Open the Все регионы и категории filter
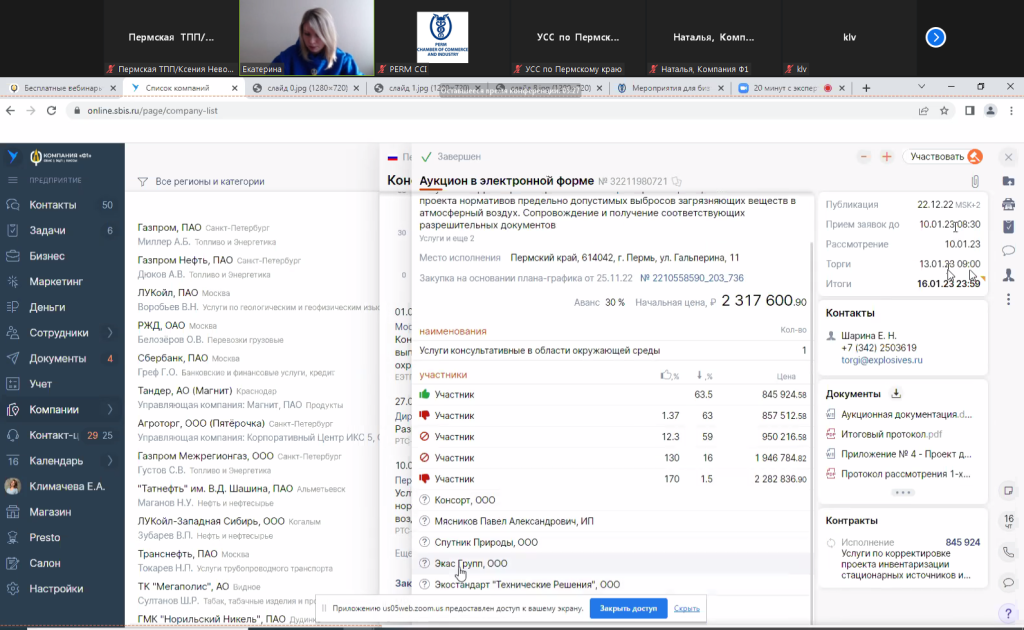 201,181
